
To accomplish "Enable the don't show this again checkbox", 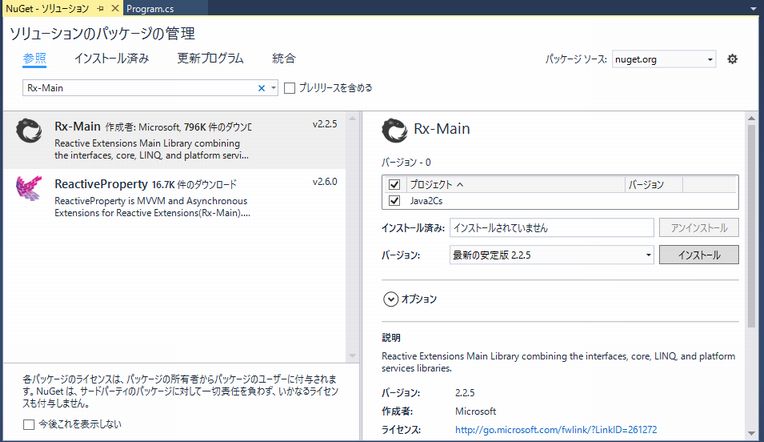I will pos(28,424).
